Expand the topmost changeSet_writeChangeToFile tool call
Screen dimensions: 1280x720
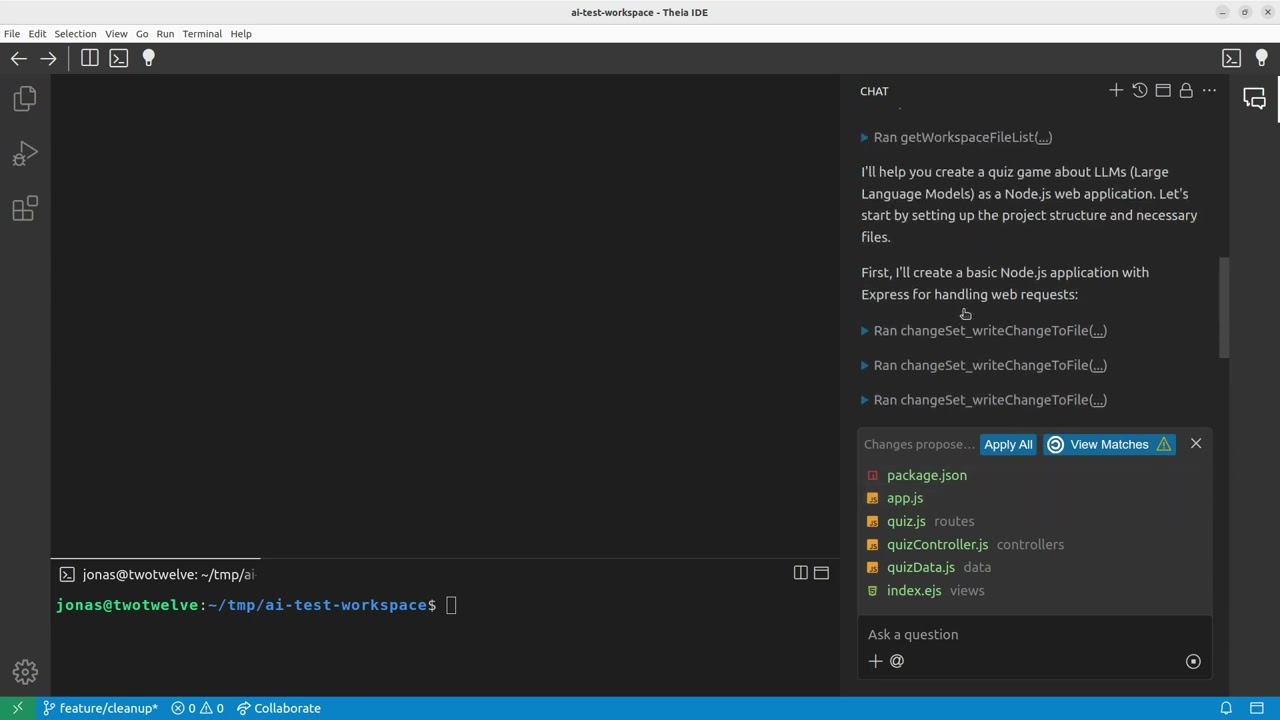coord(984,330)
